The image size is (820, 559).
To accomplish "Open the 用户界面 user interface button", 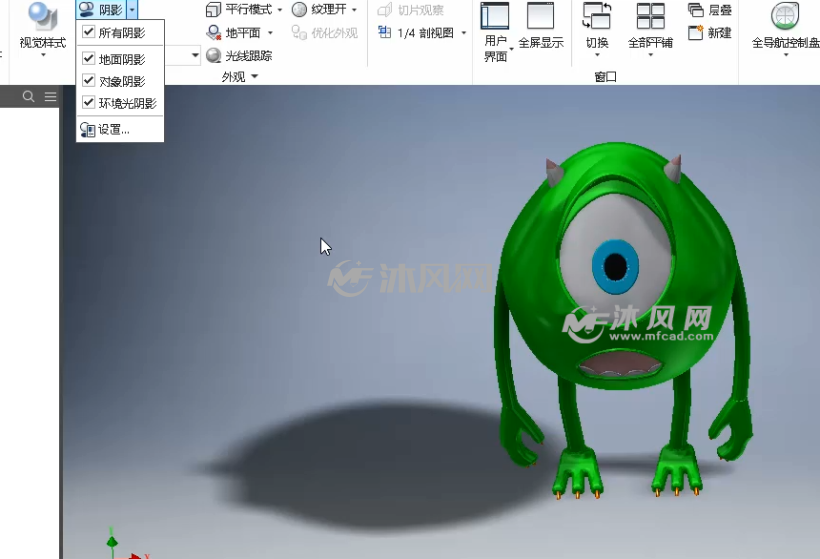I will pyautogui.click(x=495, y=32).
